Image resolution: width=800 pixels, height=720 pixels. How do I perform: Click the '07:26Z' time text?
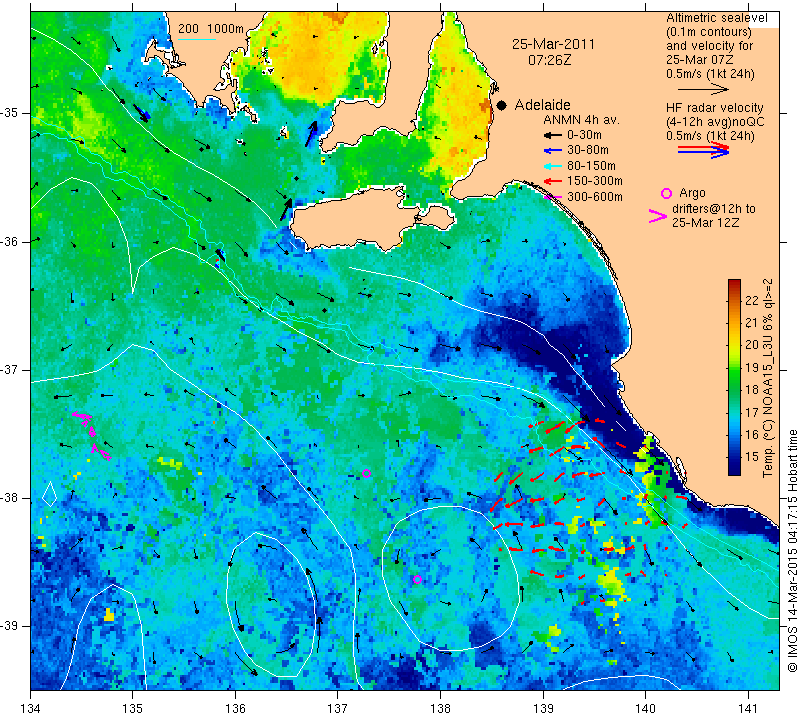click(549, 60)
